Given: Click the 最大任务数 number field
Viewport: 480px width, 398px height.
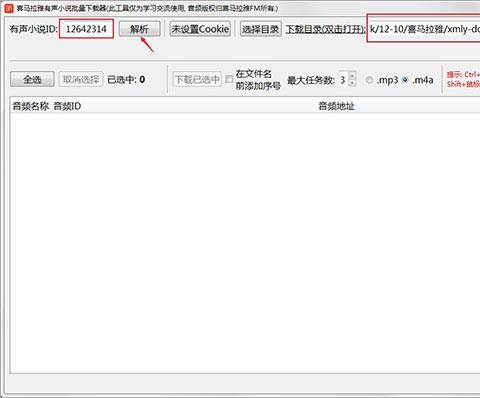Looking at the screenshot, I should point(343,79).
